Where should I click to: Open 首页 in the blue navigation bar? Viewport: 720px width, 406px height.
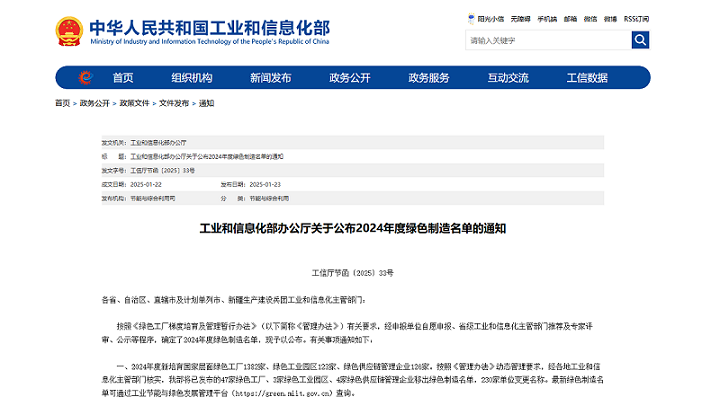[x=123, y=78]
